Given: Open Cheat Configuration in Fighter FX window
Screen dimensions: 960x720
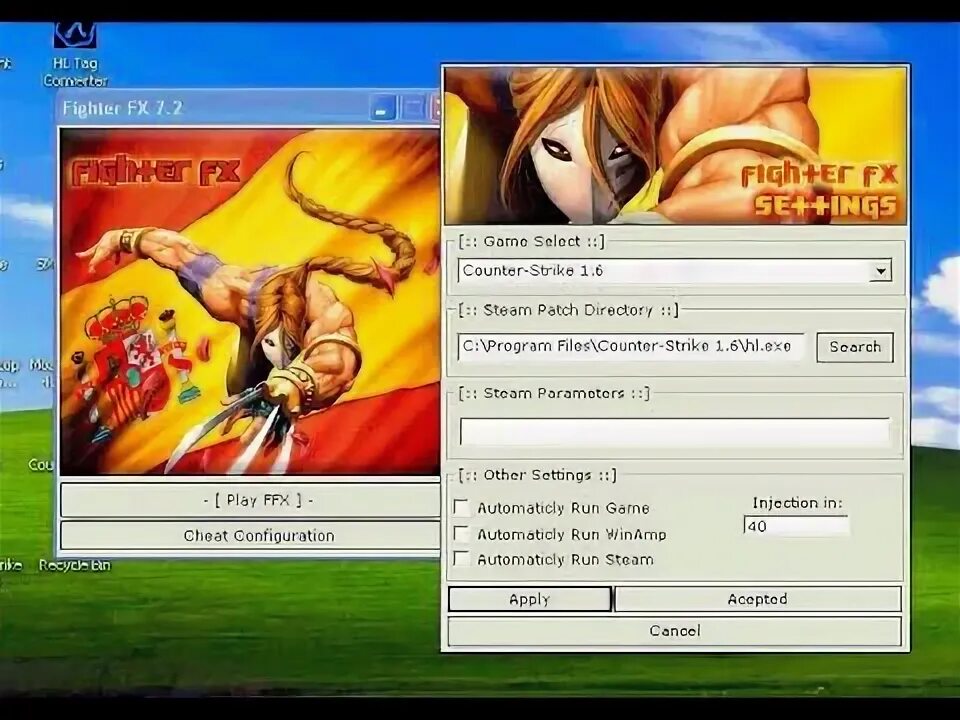Looking at the screenshot, I should click(250, 536).
